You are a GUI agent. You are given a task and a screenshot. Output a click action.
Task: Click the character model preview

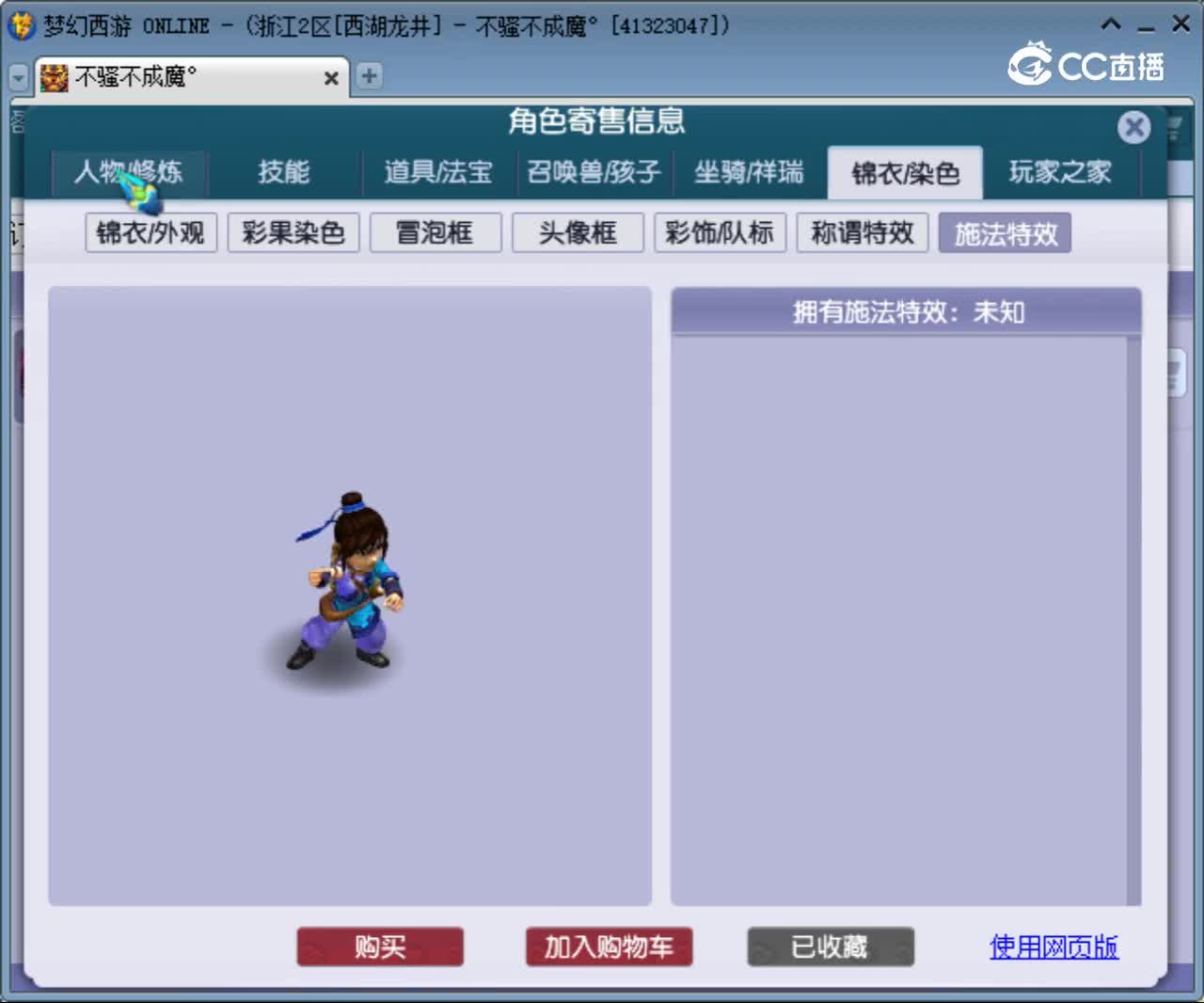pyautogui.click(x=347, y=581)
